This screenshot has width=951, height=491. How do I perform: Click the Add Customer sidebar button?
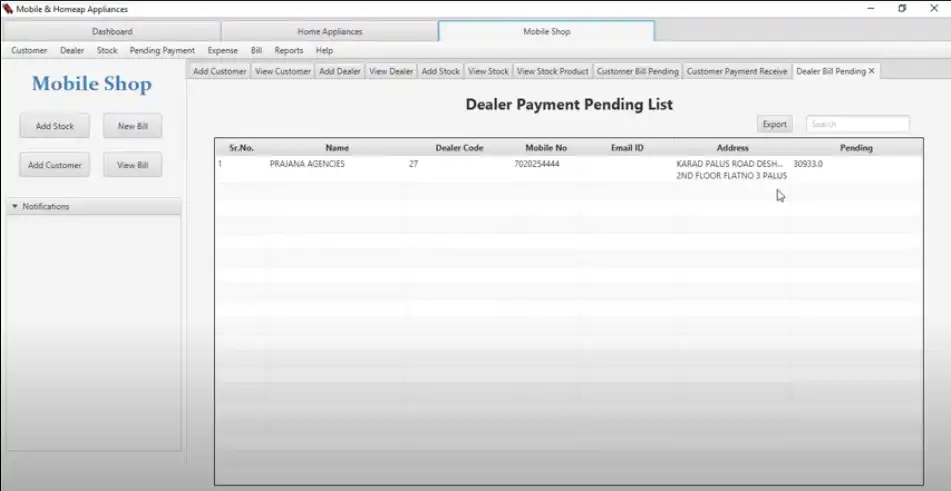click(55, 165)
